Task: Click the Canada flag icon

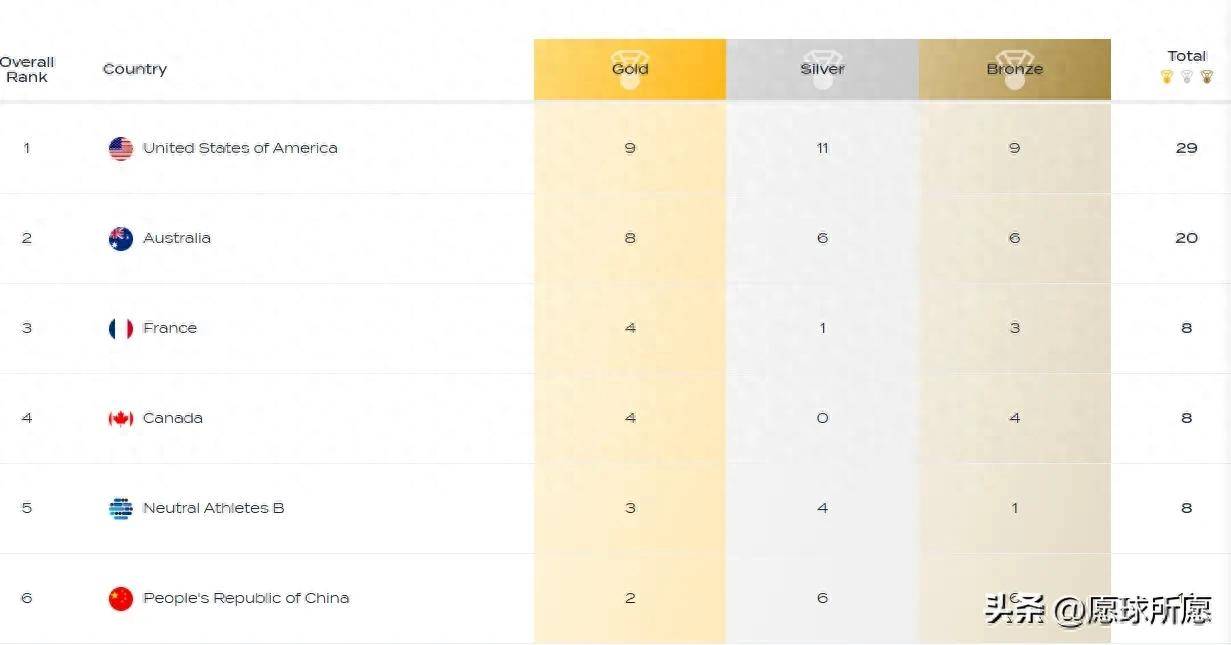Action: [x=121, y=419]
